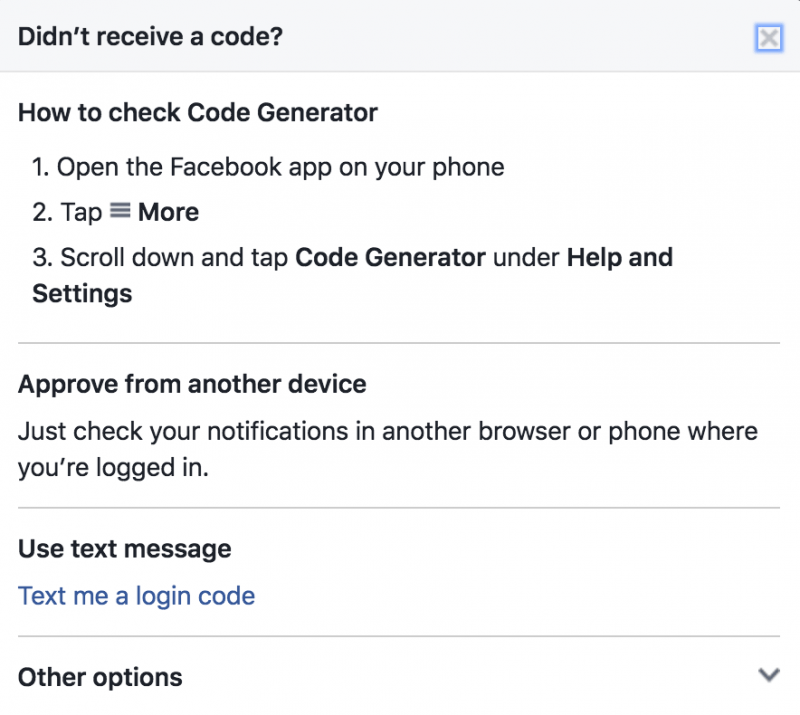Click step 1 Open the Facebook app text
The image size is (800, 715).
[x=268, y=167]
